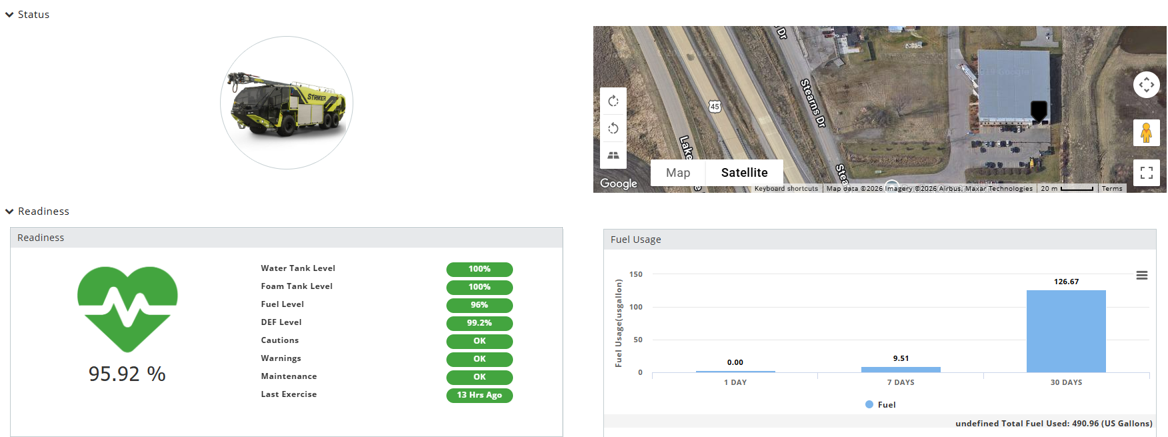Click the Maintenance OK badge
1168x437 pixels.
pyautogui.click(x=480, y=377)
